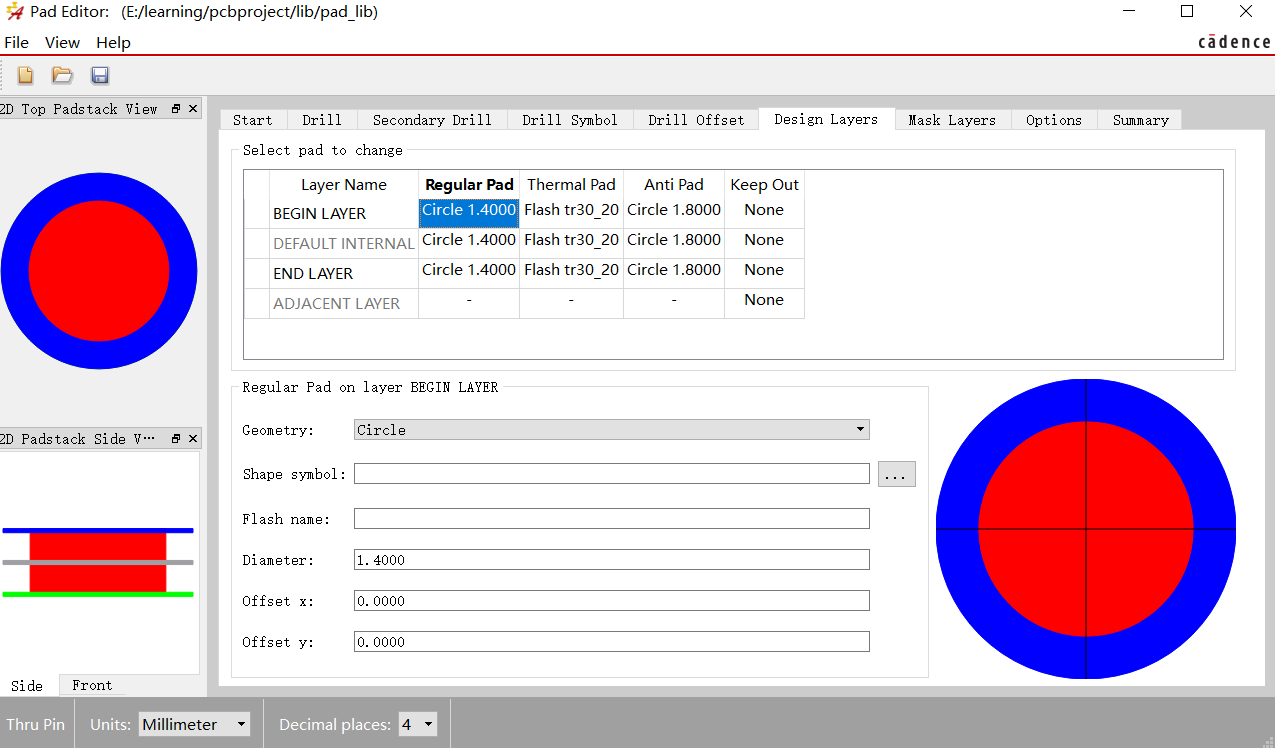Expand the Geometry dropdown showing Circle

(x=612, y=430)
